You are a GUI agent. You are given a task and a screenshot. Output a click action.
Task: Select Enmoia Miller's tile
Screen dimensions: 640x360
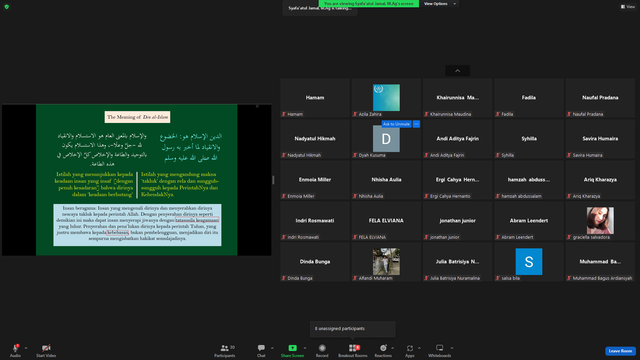[x=315, y=180]
